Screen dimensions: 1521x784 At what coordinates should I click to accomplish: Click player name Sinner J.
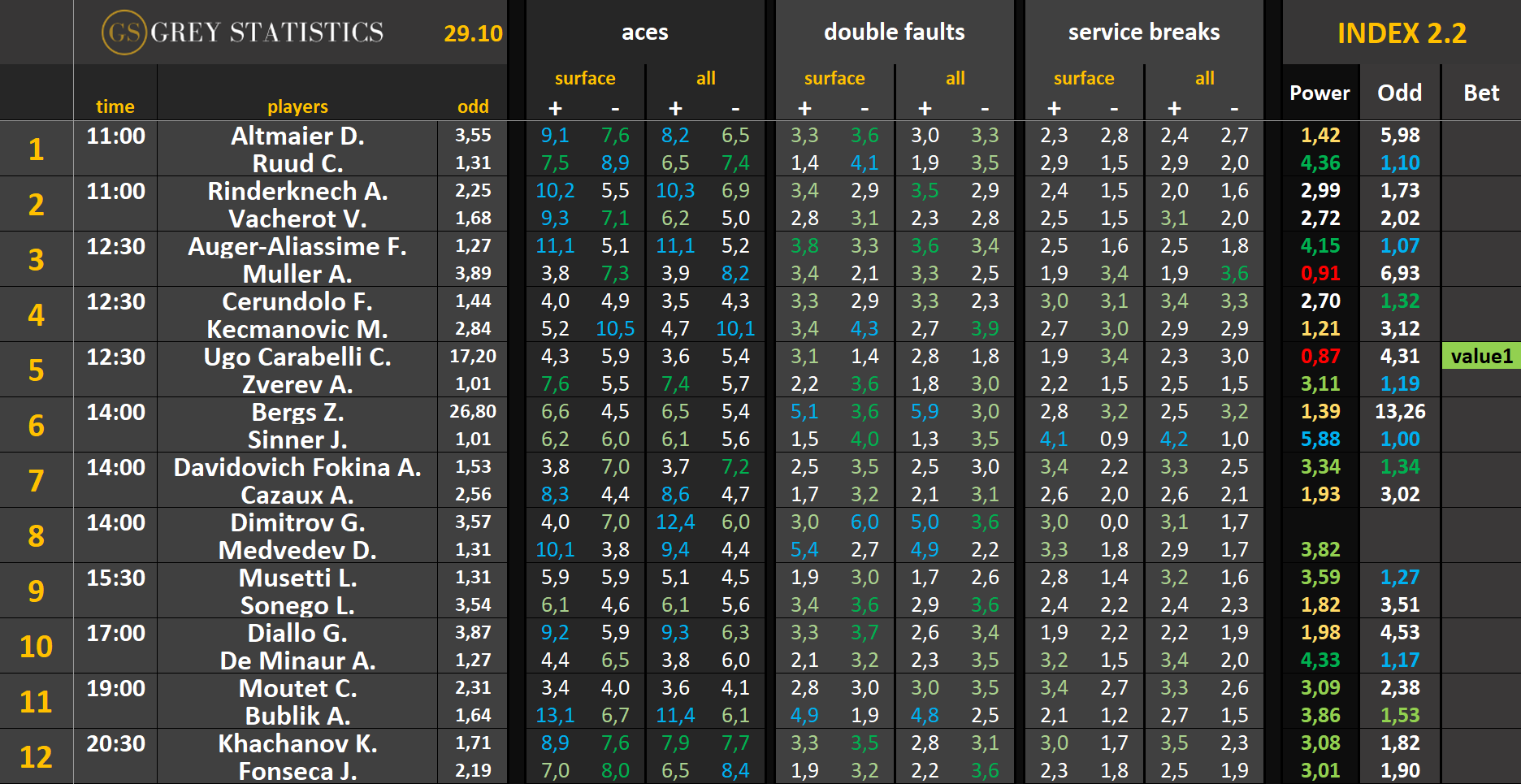(297, 440)
